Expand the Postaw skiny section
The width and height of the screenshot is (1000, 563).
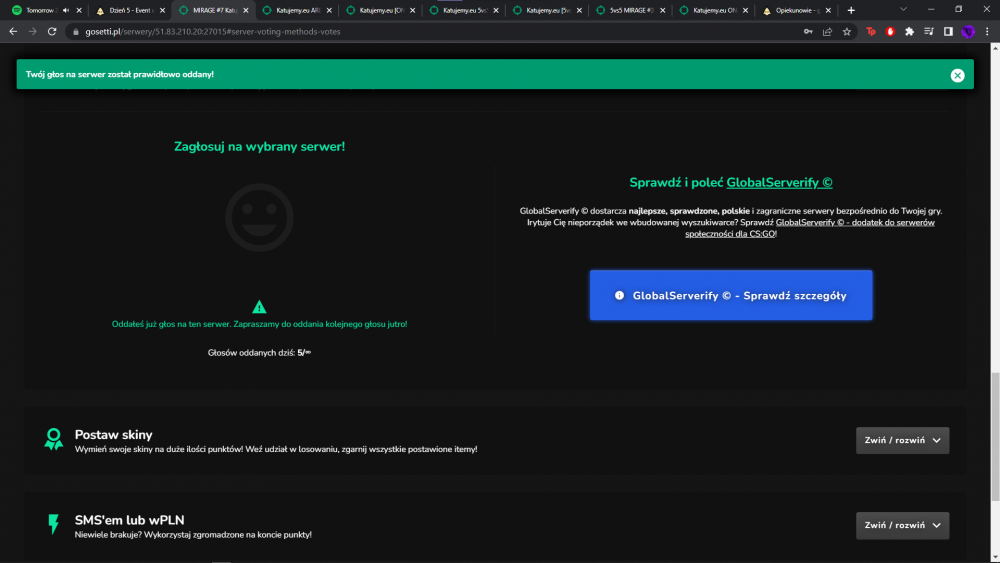coord(902,441)
